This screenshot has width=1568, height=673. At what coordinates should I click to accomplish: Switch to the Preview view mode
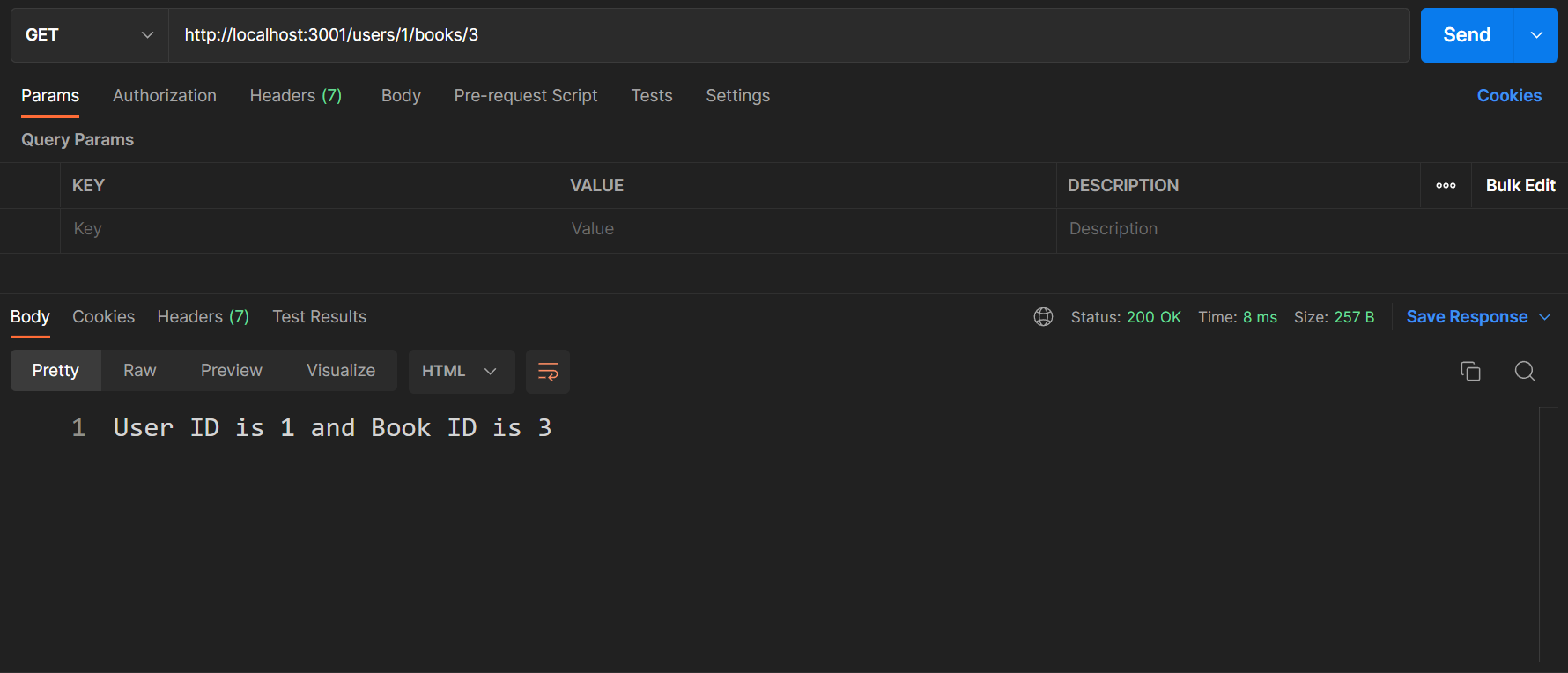click(x=232, y=371)
